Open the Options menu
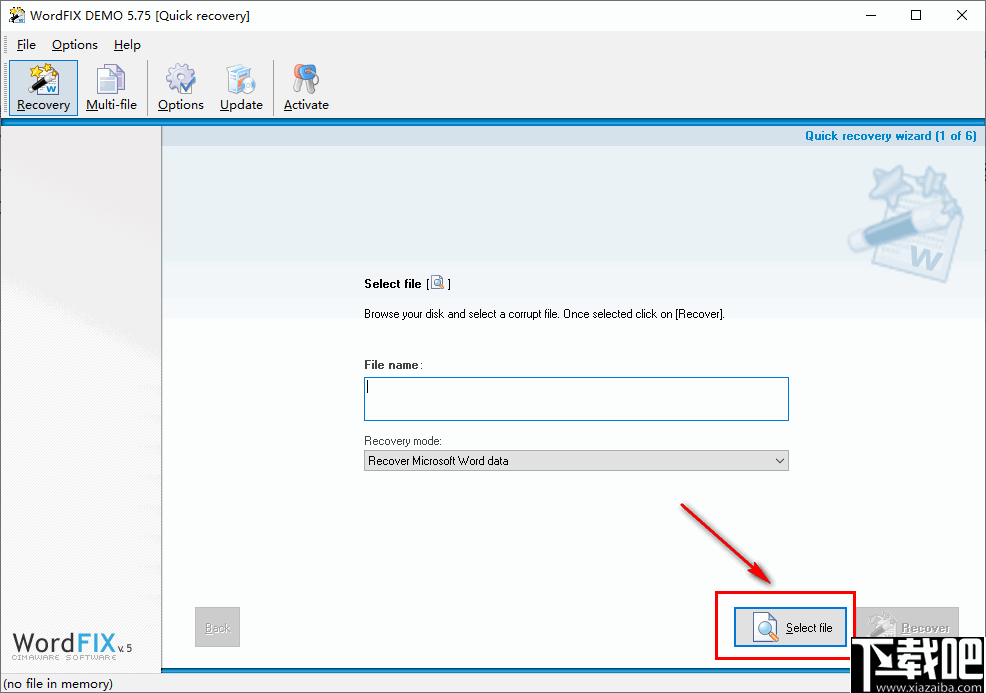The width and height of the screenshot is (986, 693). (x=74, y=44)
